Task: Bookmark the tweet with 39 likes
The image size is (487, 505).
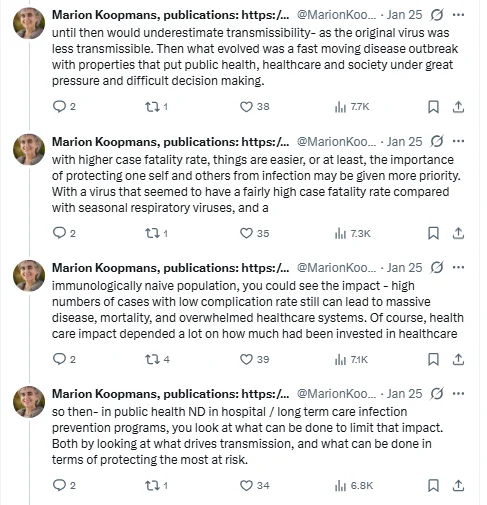Action: [433, 359]
